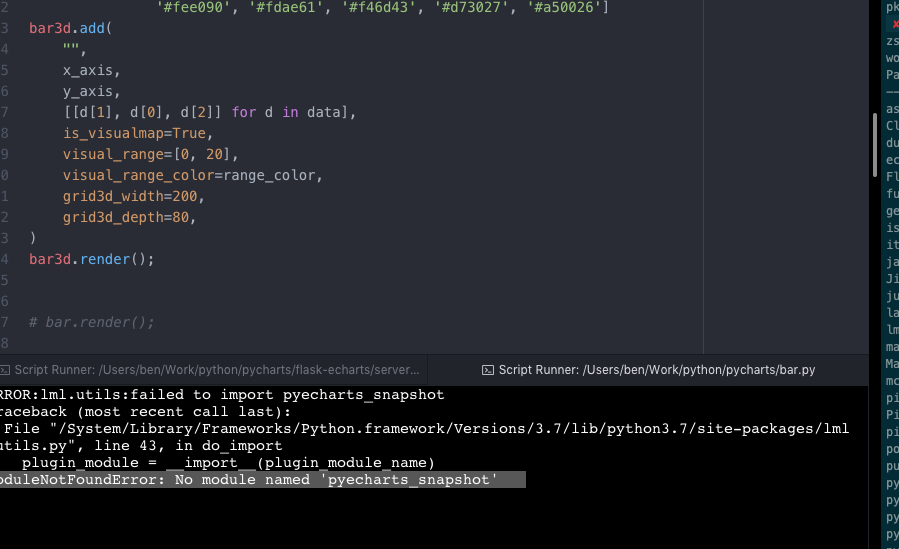
Task: Open the bar.py Script Runner tab
Action: point(648,370)
